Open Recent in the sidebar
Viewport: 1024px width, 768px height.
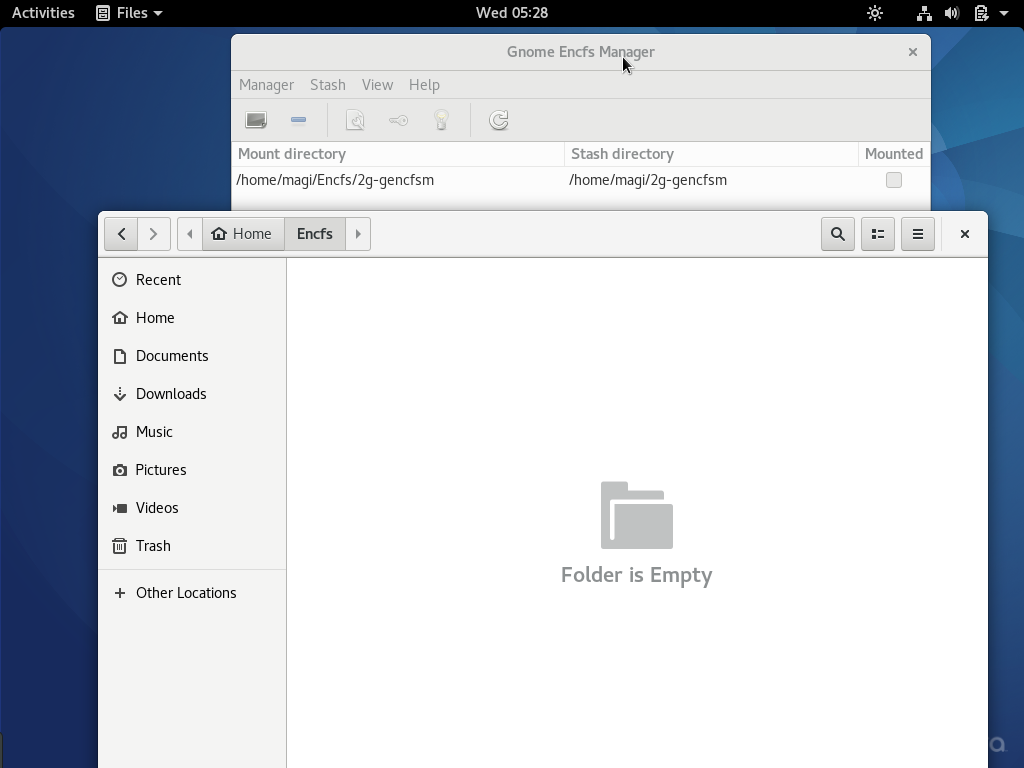192,280
